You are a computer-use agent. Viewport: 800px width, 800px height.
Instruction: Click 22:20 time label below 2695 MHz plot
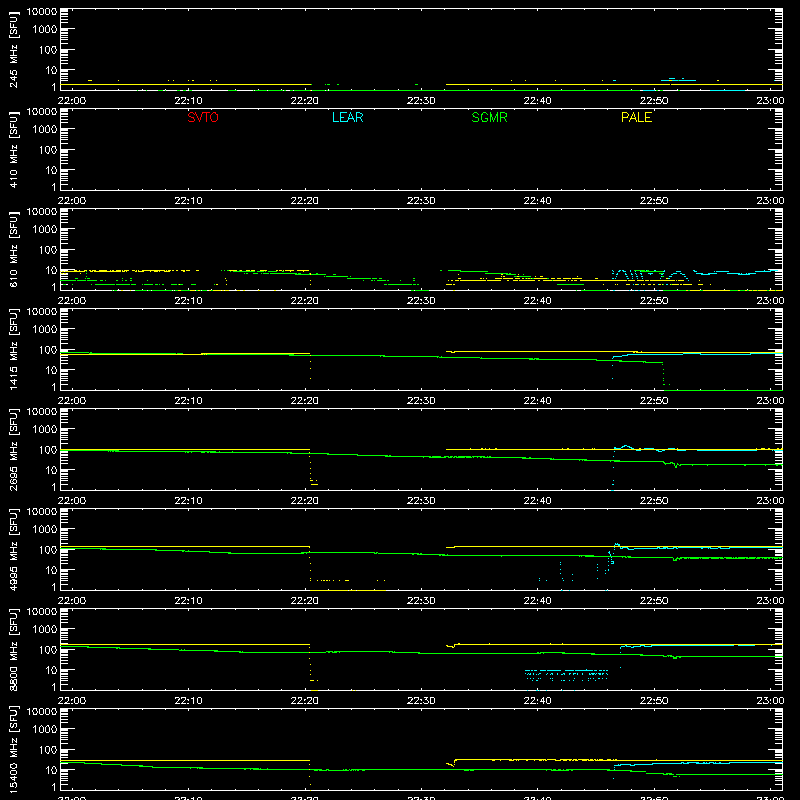[305, 501]
